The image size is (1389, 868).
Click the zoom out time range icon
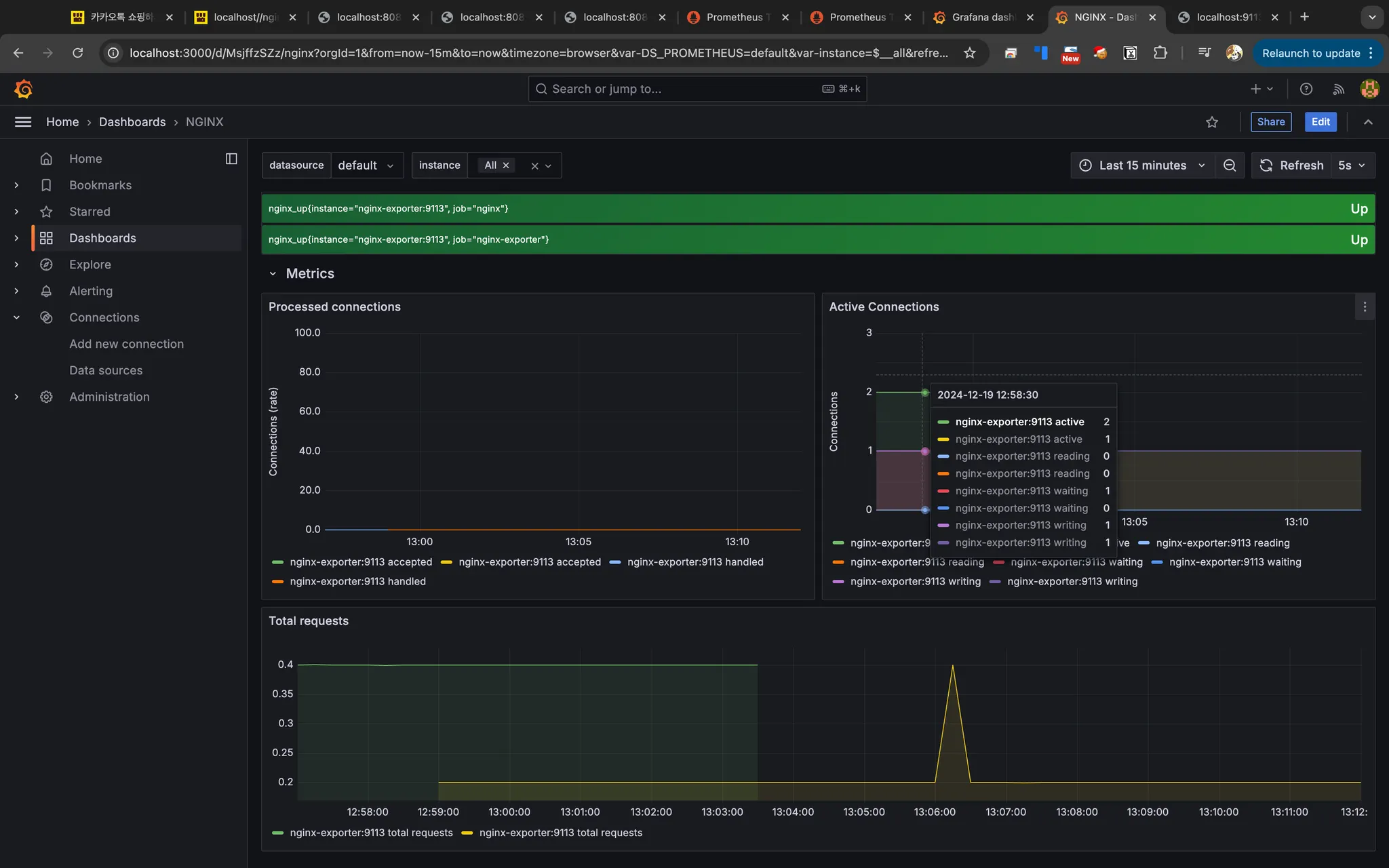tap(1229, 165)
